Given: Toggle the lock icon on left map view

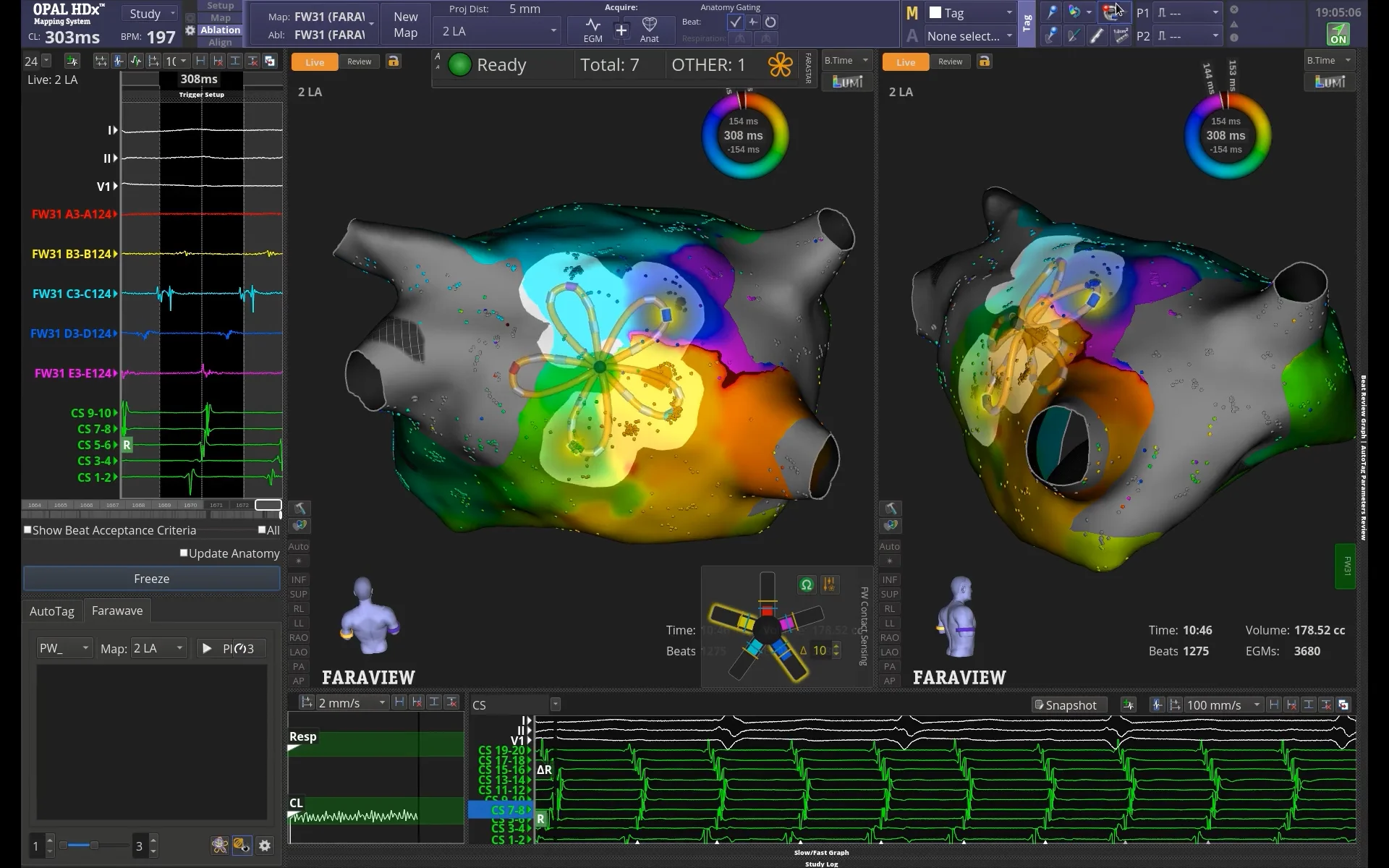Looking at the screenshot, I should pos(393,61).
